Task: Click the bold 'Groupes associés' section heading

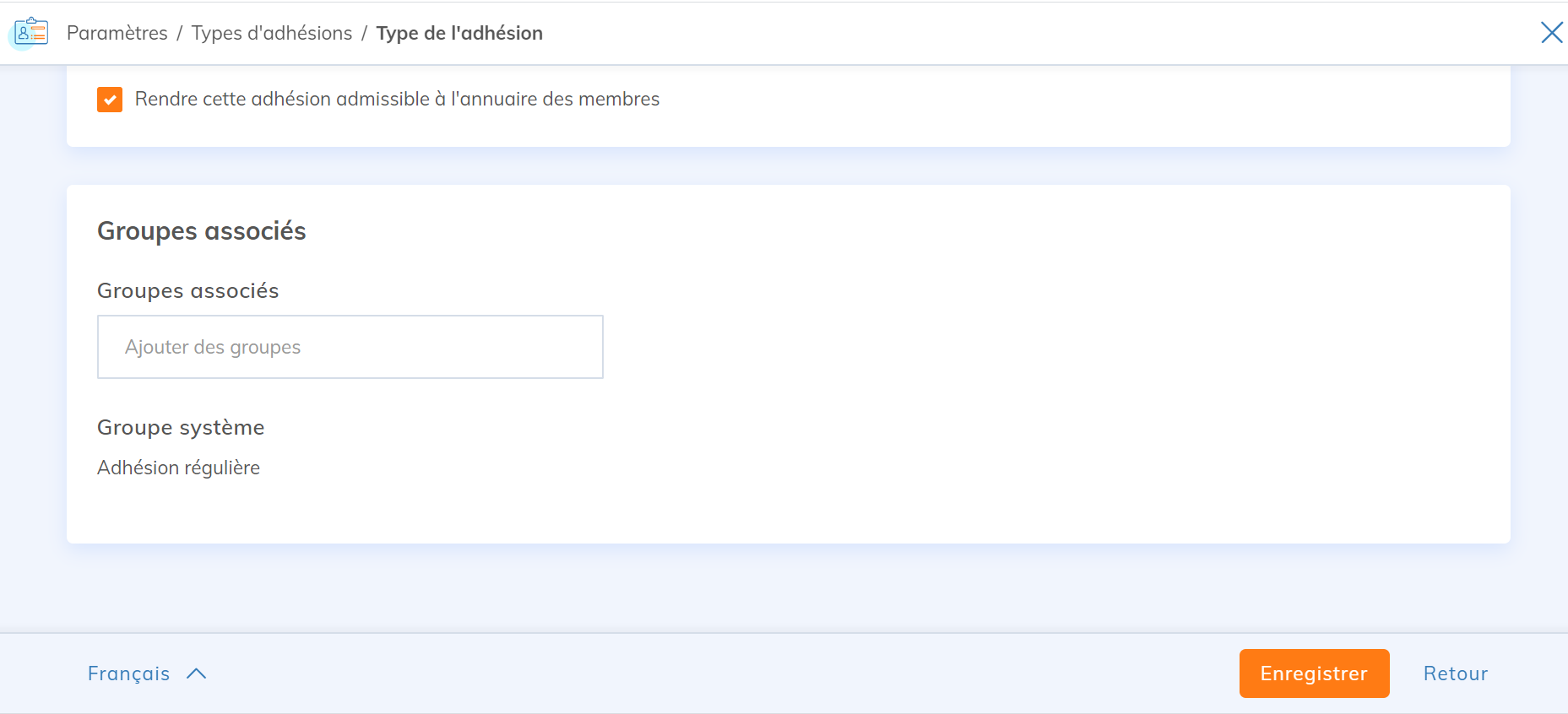Action: point(202,231)
